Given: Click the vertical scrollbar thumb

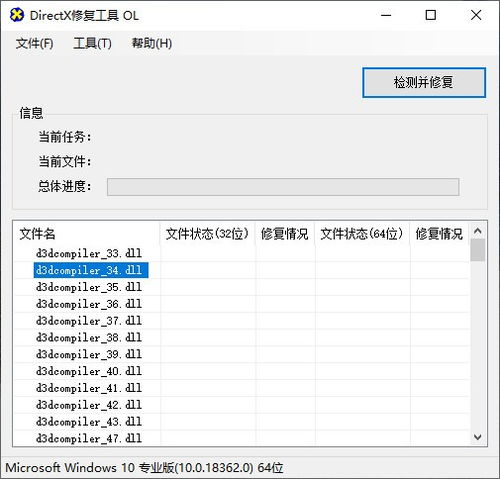Looking at the screenshot, I should [478, 250].
